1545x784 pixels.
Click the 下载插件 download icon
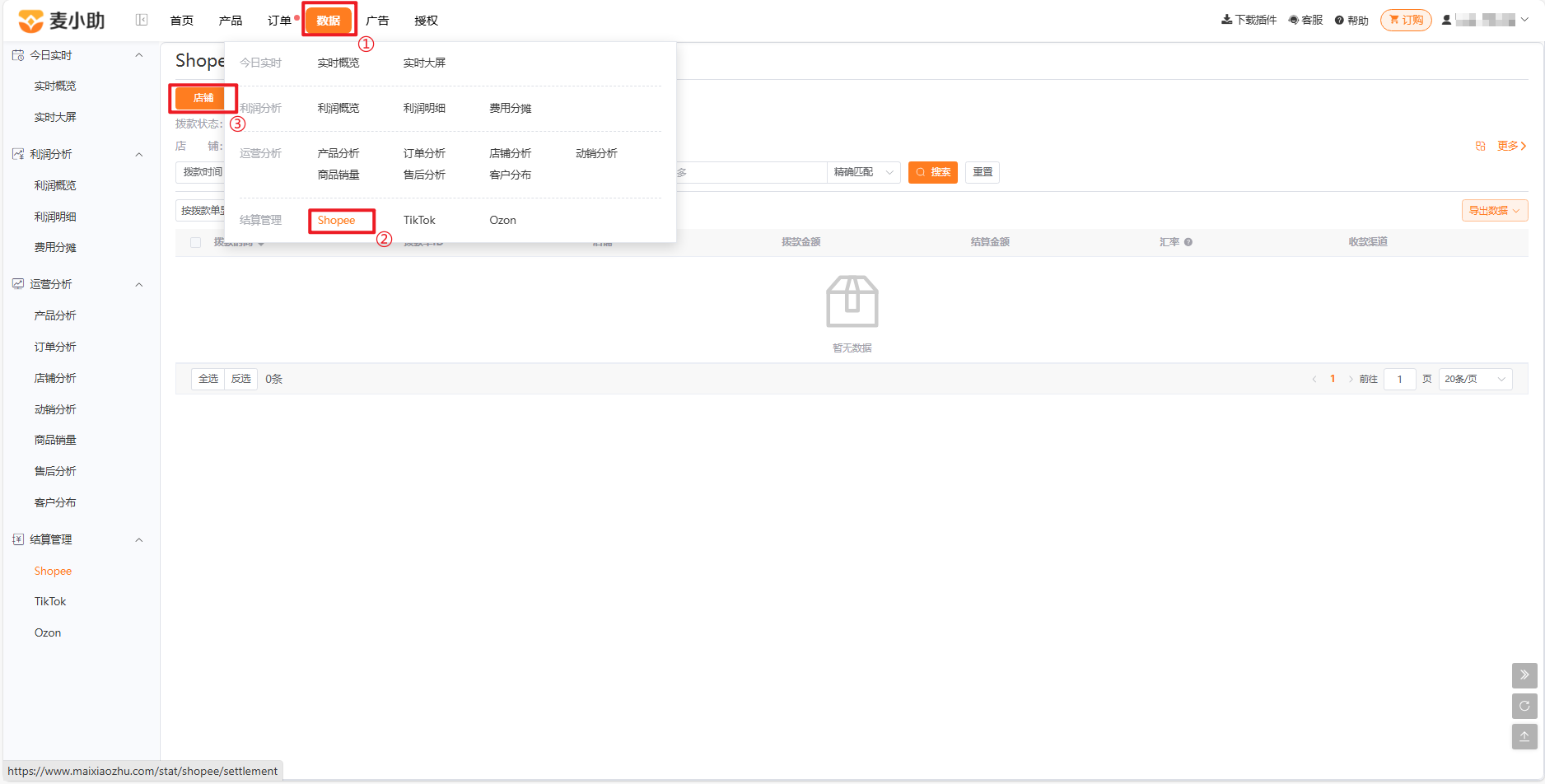[1226, 20]
